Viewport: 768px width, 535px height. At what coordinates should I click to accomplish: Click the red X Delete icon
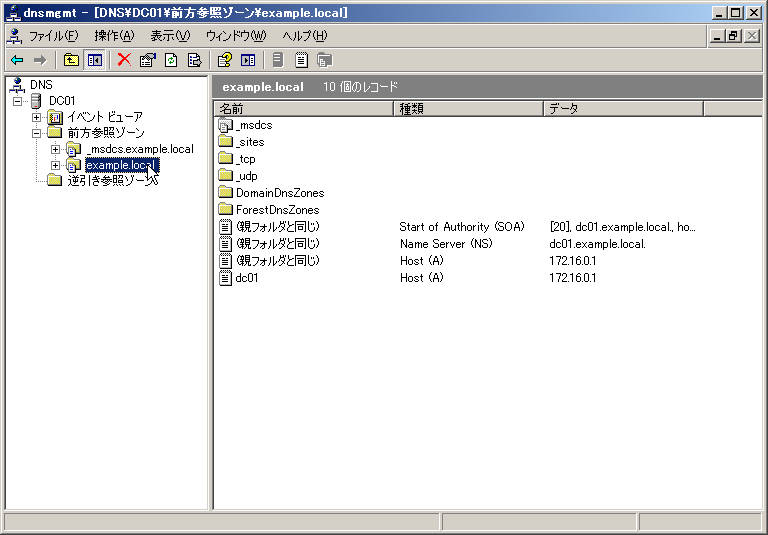[x=124, y=60]
